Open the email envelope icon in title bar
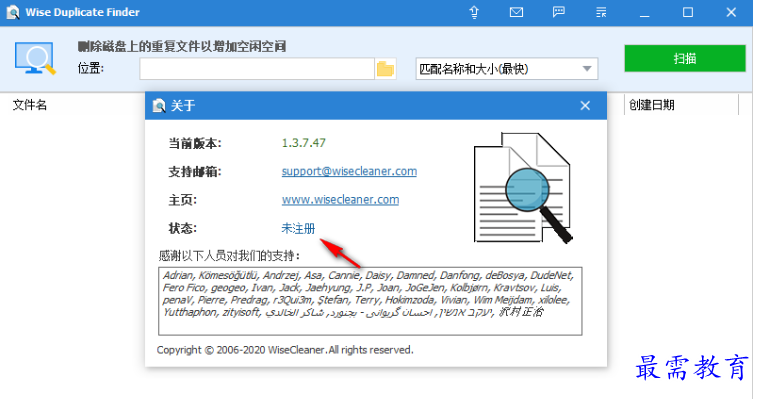 [x=516, y=12]
